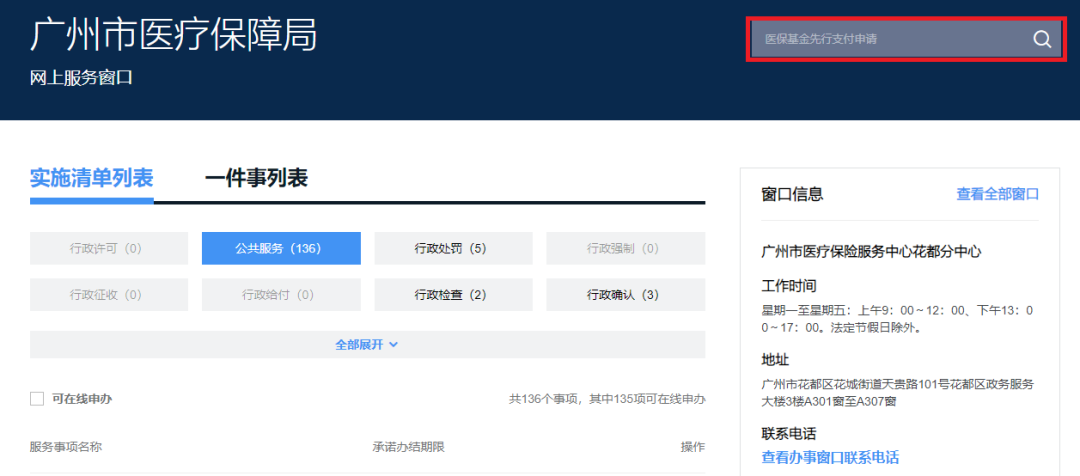Choose the 行政强制 (0) category
Screen dimensions: 1080x476
pos(625,248)
